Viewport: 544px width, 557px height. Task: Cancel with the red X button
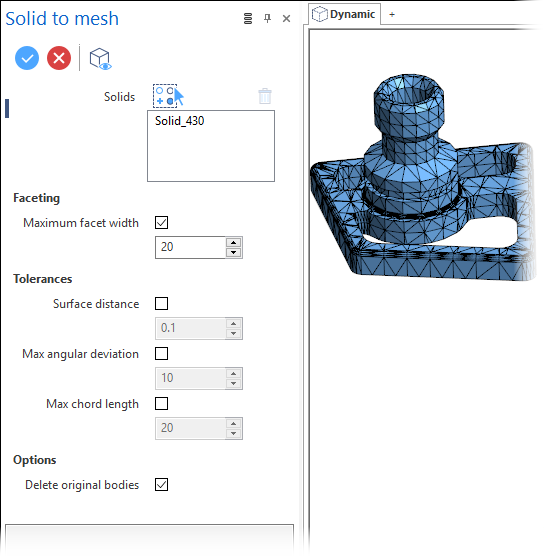click(x=59, y=58)
